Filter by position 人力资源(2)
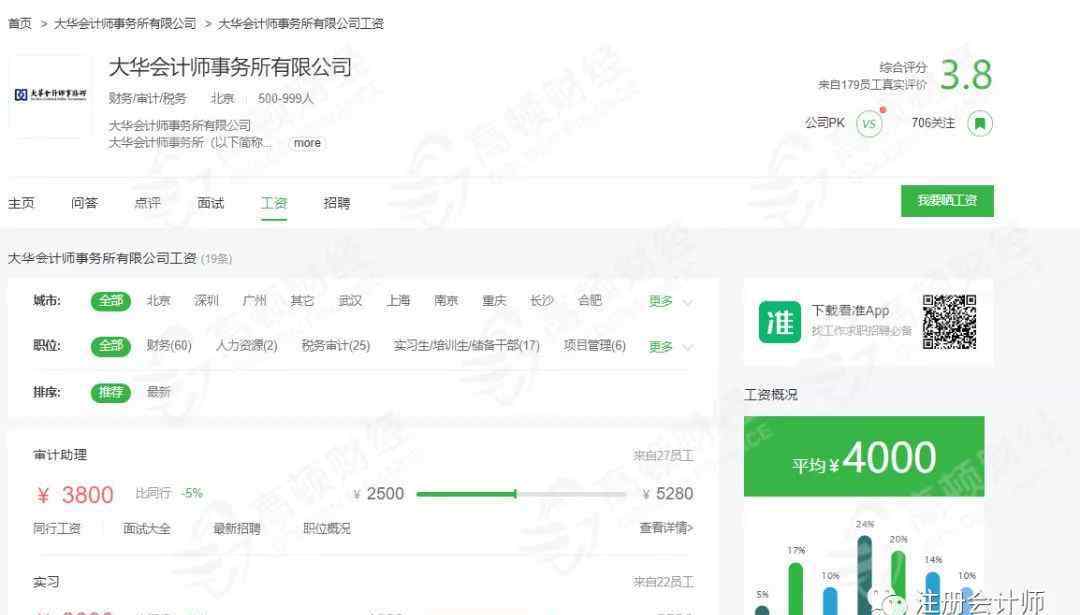Viewport: 1080px width, 615px height. tap(247, 346)
